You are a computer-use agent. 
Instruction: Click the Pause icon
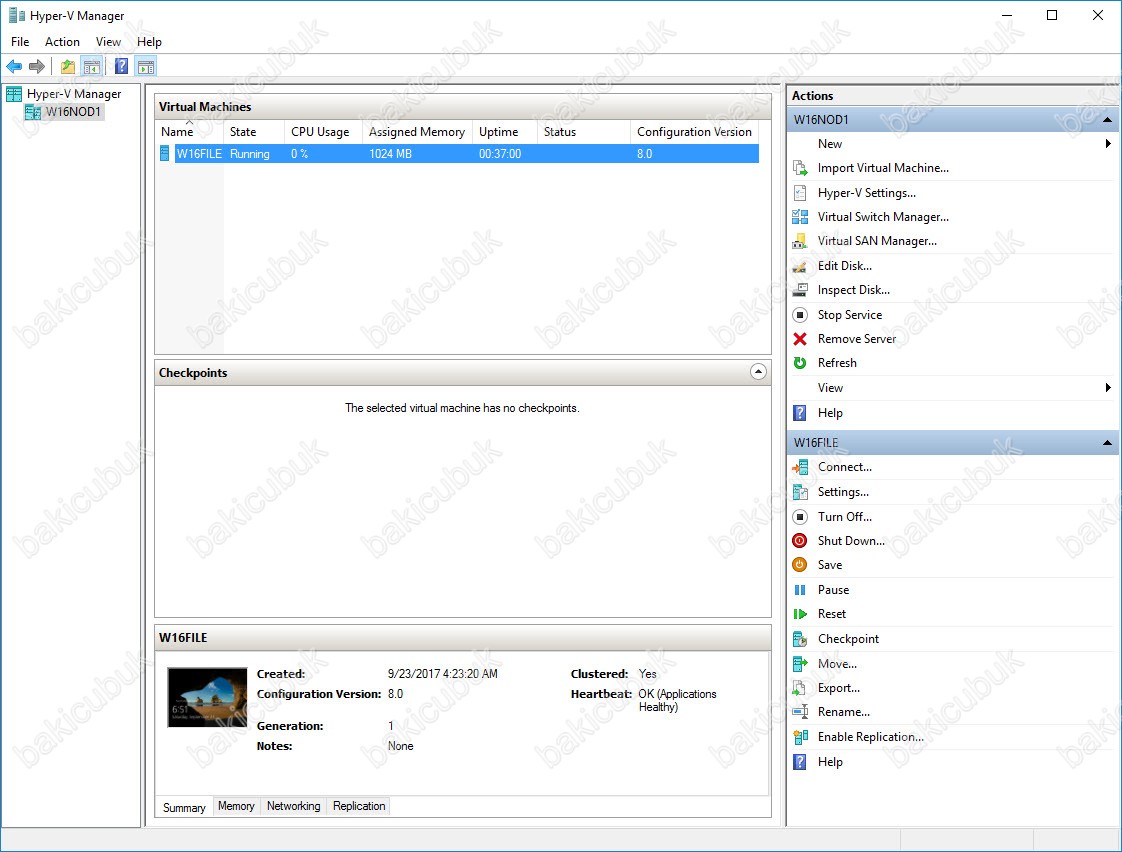coord(800,590)
